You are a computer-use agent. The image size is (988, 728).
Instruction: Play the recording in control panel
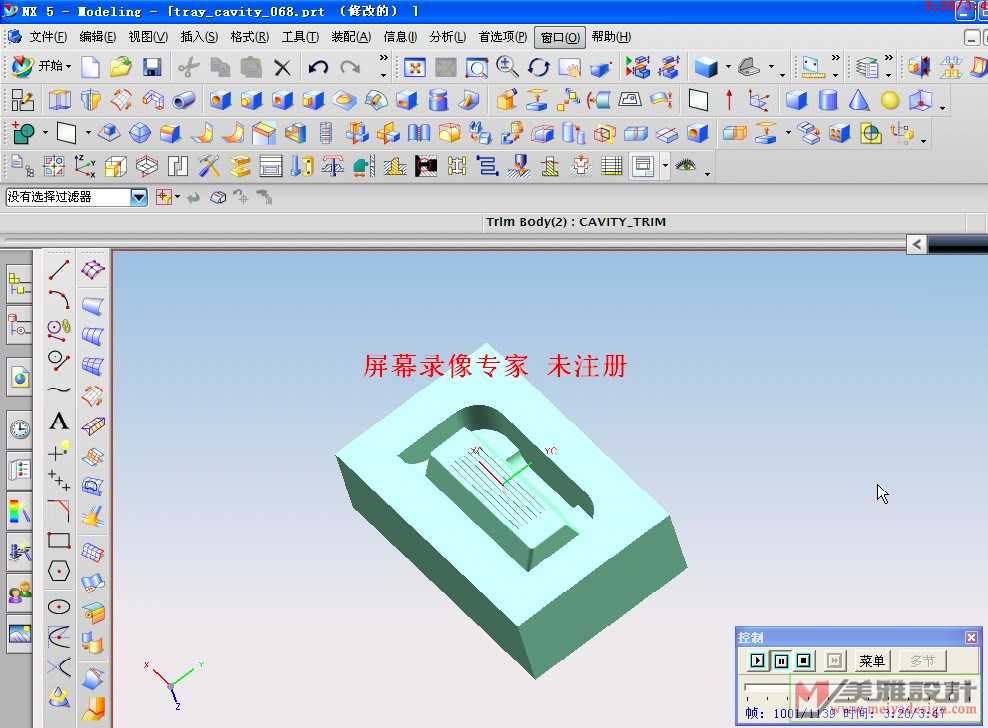(757, 661)
